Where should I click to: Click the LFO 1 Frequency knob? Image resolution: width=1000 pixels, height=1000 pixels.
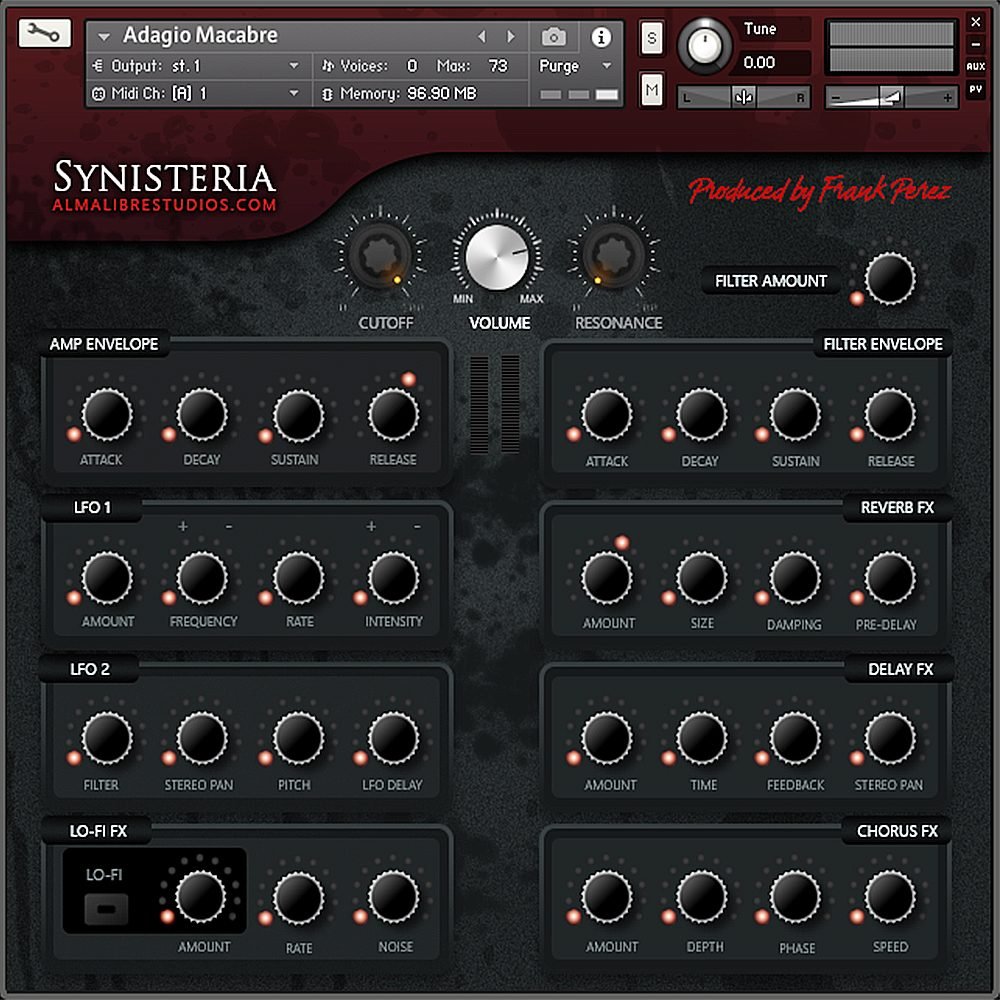tap(202, 578)
